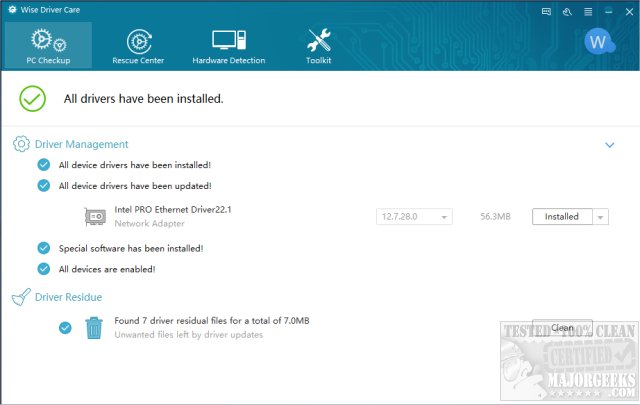Viewport: 640px width, 405px height.
Task: Click the Driver Management gear icon
Action: pyautogui.click(x=21, y=144)
